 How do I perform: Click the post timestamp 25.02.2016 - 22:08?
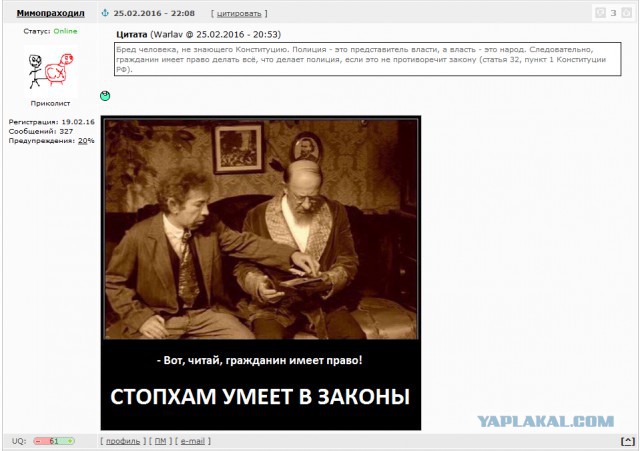point(154,13)
